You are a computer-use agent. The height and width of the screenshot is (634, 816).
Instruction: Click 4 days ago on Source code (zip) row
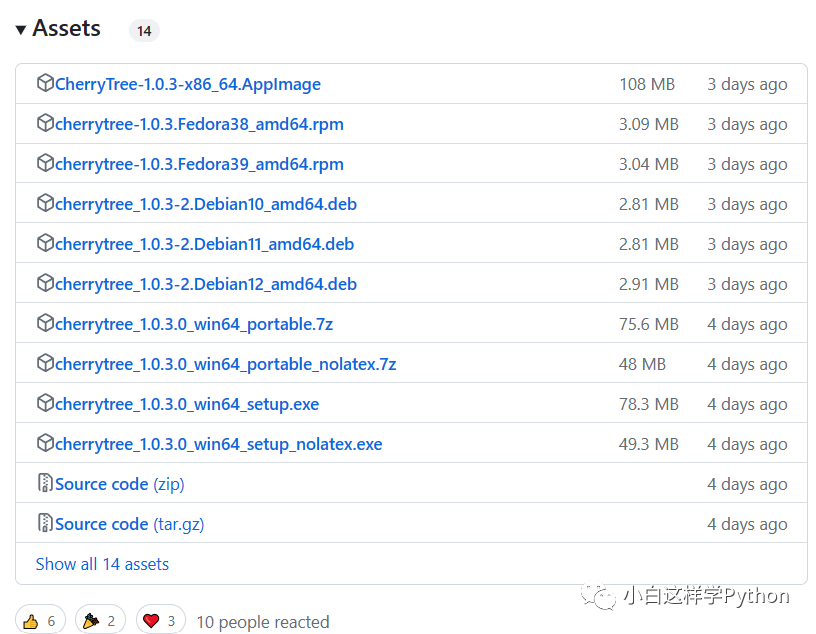747,485
